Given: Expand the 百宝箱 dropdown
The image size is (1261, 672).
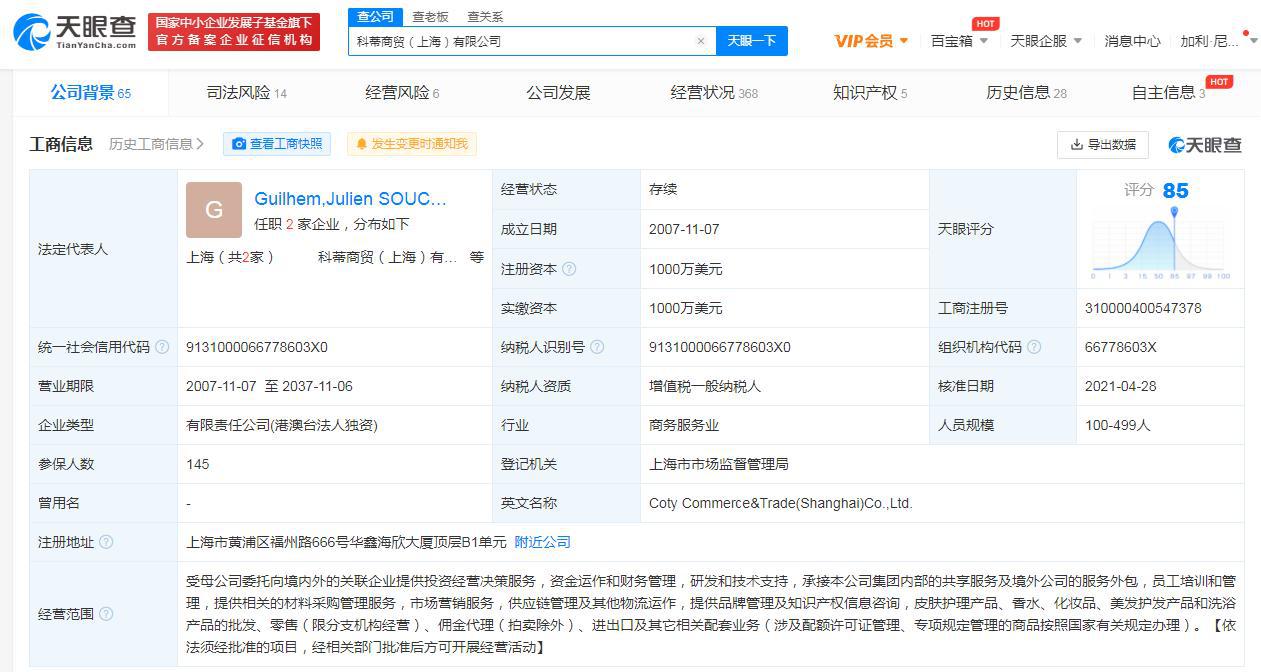Looking at the screenshot, I should tap(959, 41).
